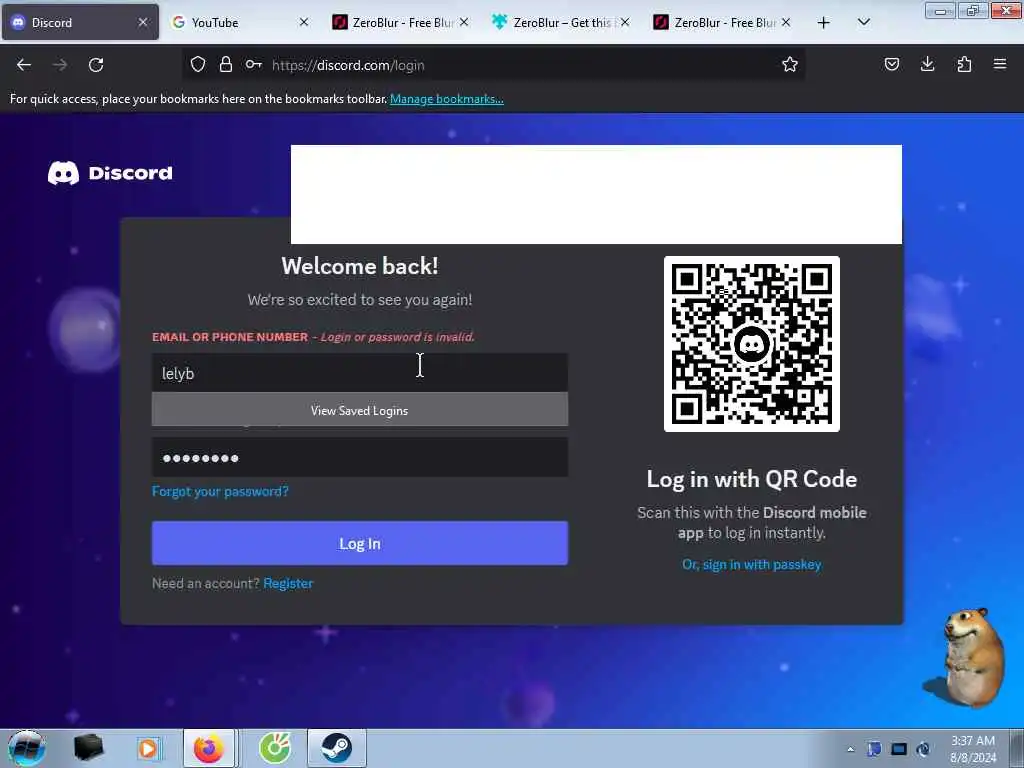The image size is (1024, 768).
Task: Save page to Pocket
Action: pyautogui.click(x=891, y=65)
